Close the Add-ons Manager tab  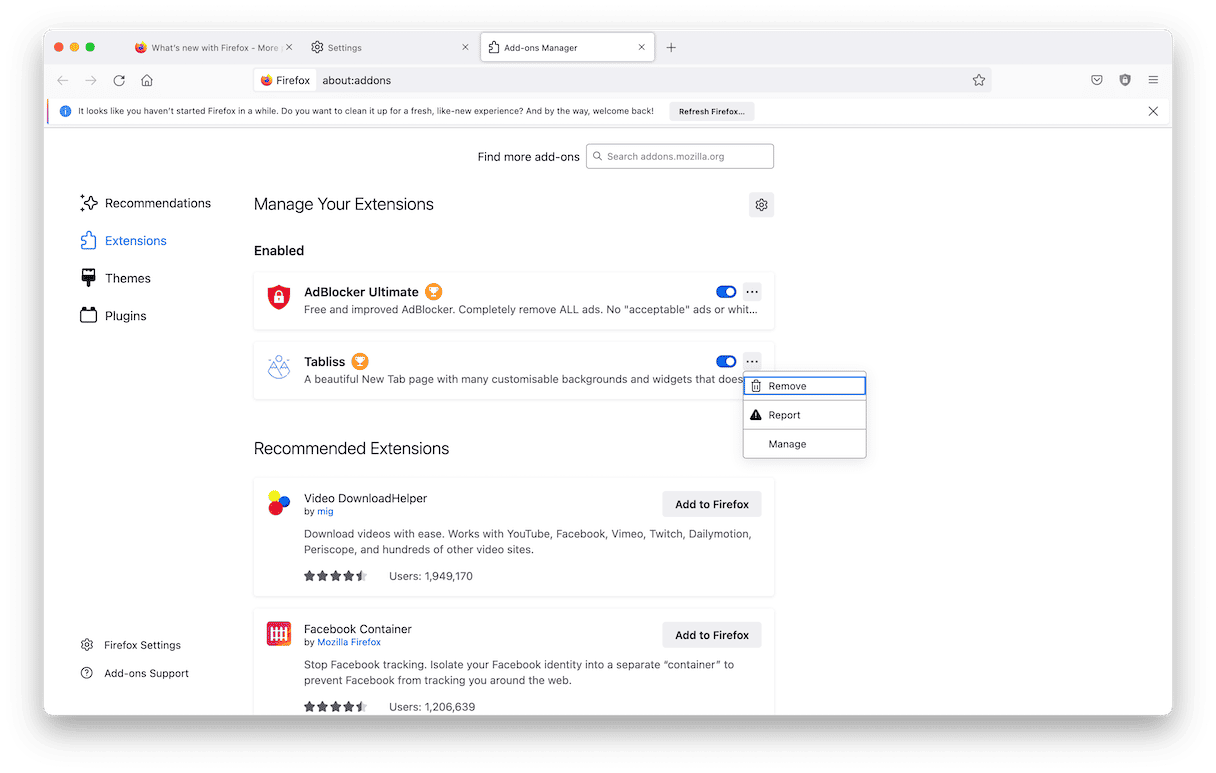pos(641,47)
